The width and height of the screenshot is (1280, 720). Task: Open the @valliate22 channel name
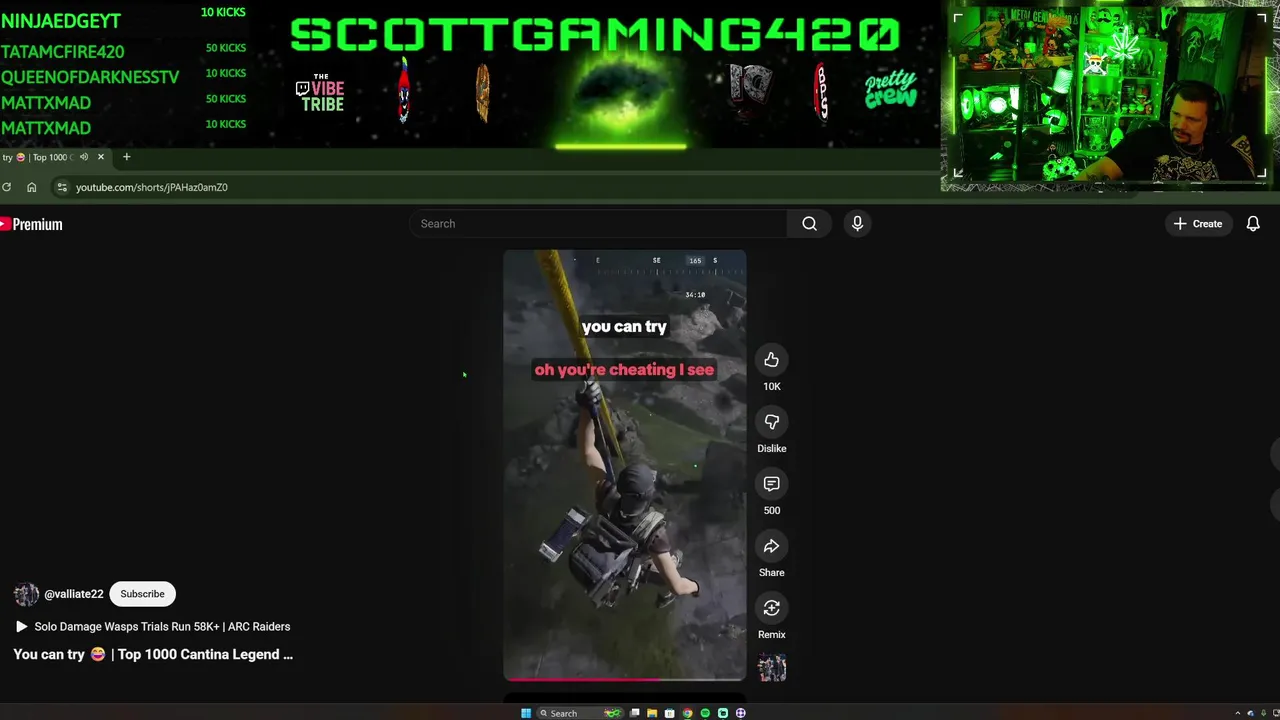74,594
